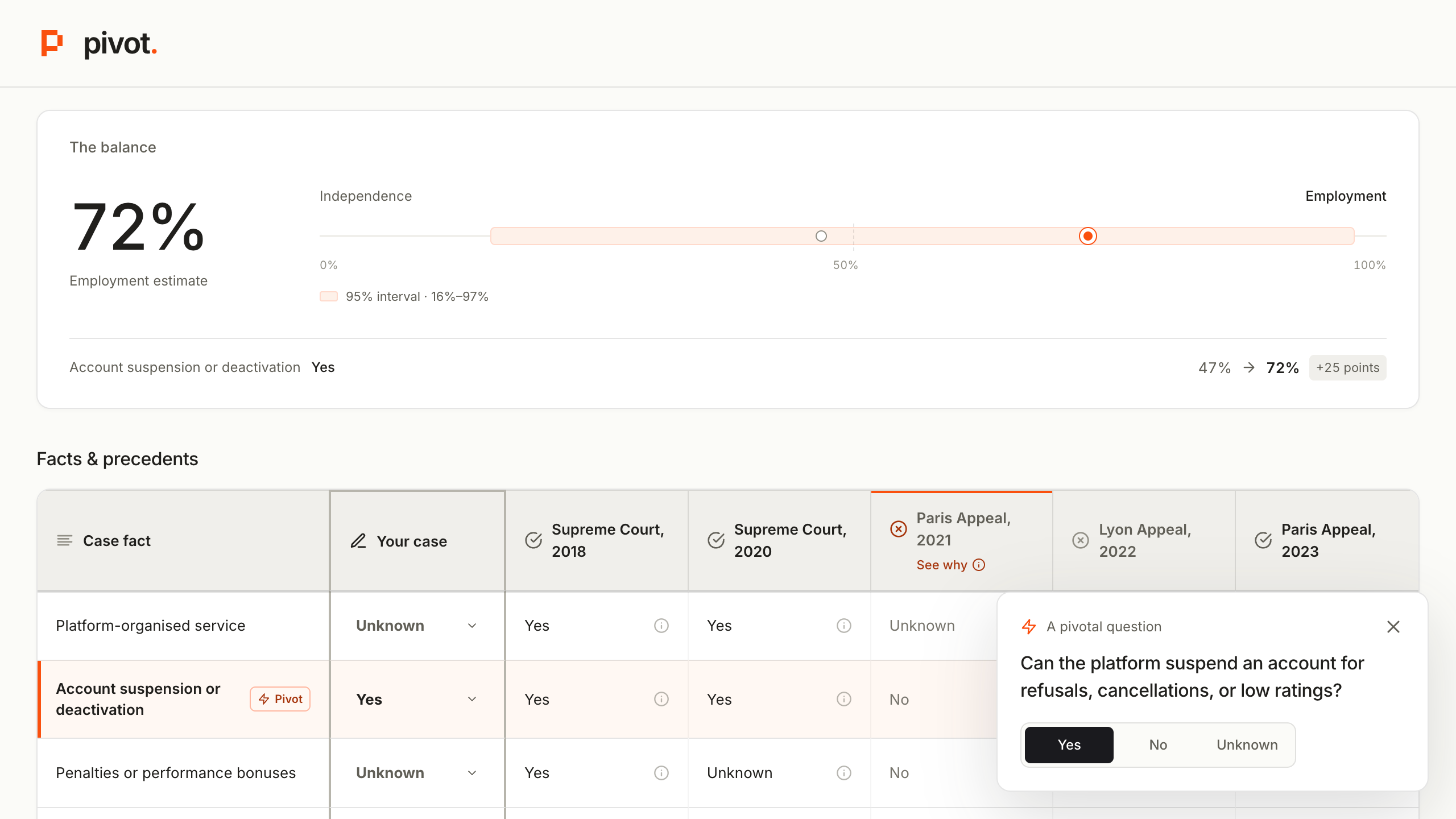This screenshot has width=1456, height=819.
Task: Click the +25 points badge
Action: coord(1347,367)
